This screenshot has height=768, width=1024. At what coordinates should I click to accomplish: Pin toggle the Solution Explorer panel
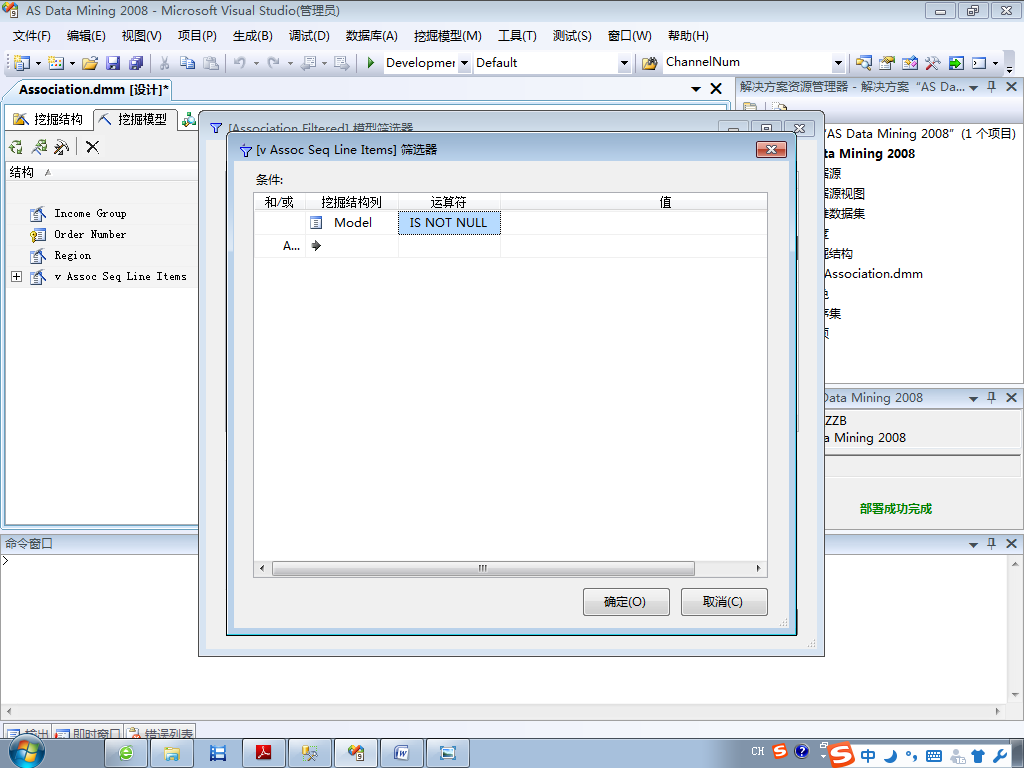tap(991, 87)
